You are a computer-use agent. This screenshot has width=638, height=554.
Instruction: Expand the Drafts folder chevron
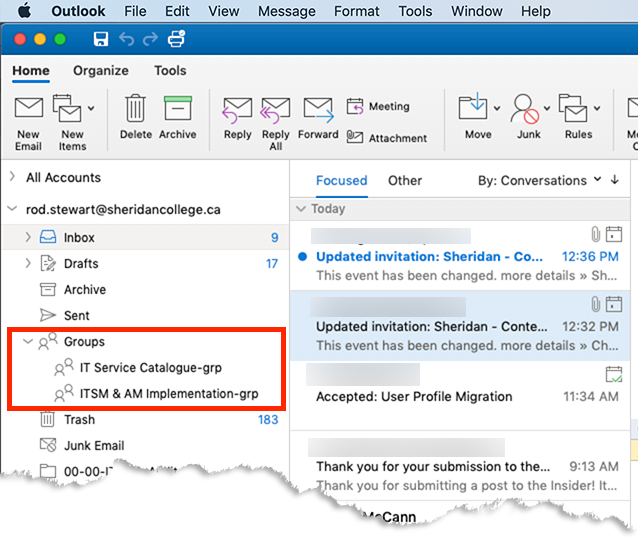(28, 263)
